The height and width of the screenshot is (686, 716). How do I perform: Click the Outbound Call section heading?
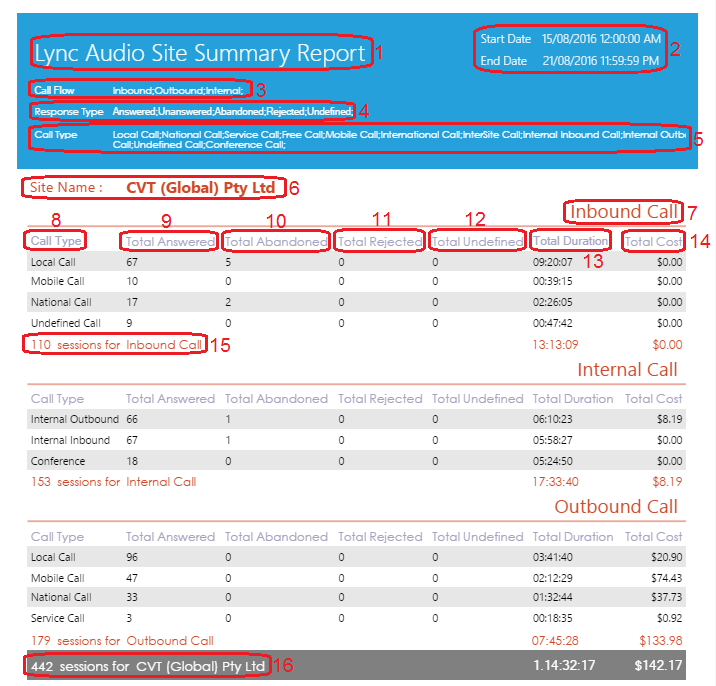[616, 507]
